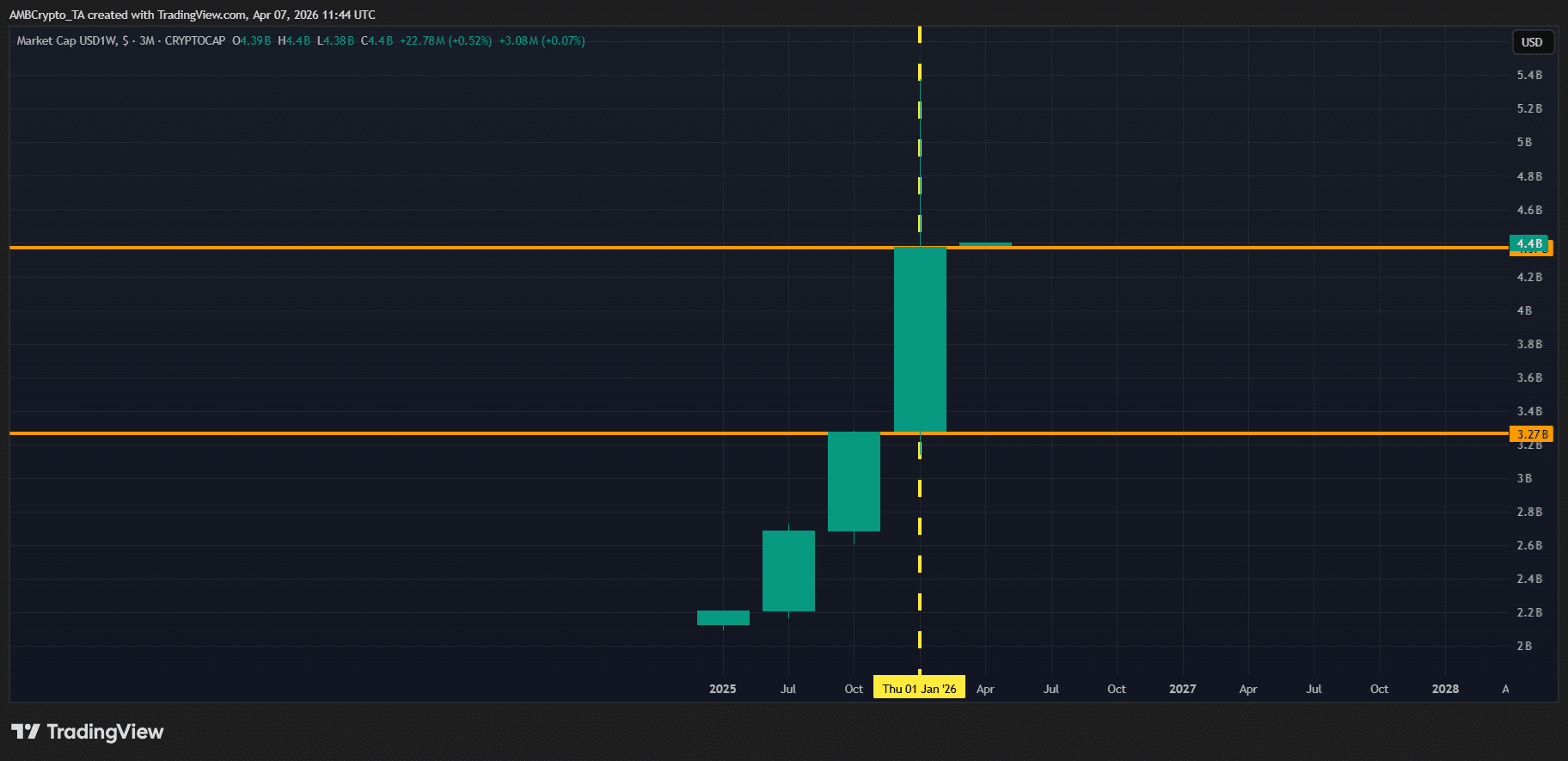Select the green 4.4B current price label
Screen dimensions: 1568x761
(x=1528, y=242)
